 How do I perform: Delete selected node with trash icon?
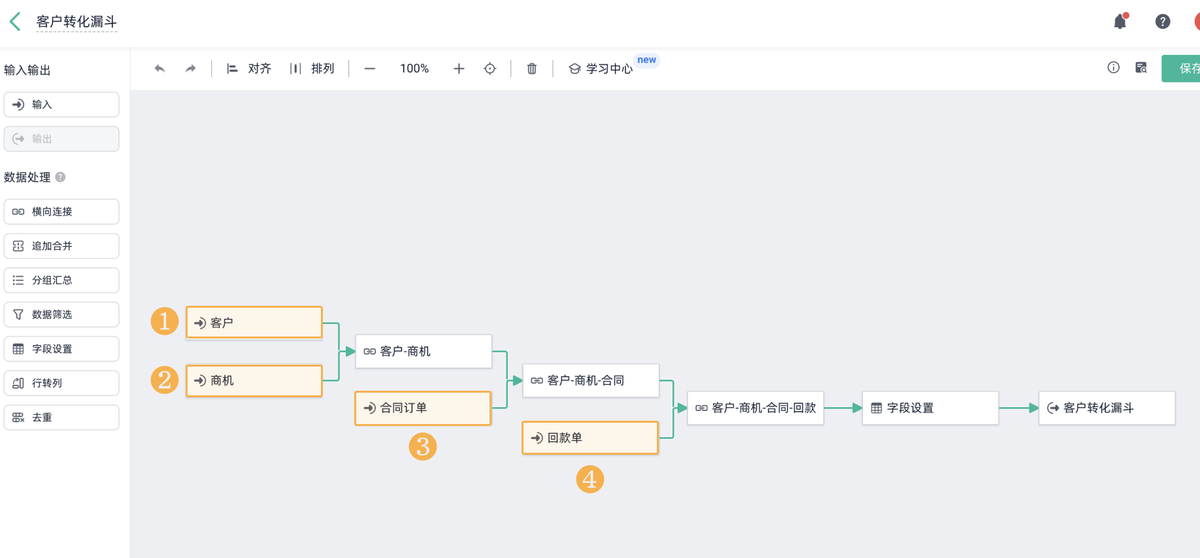[532, 69]
